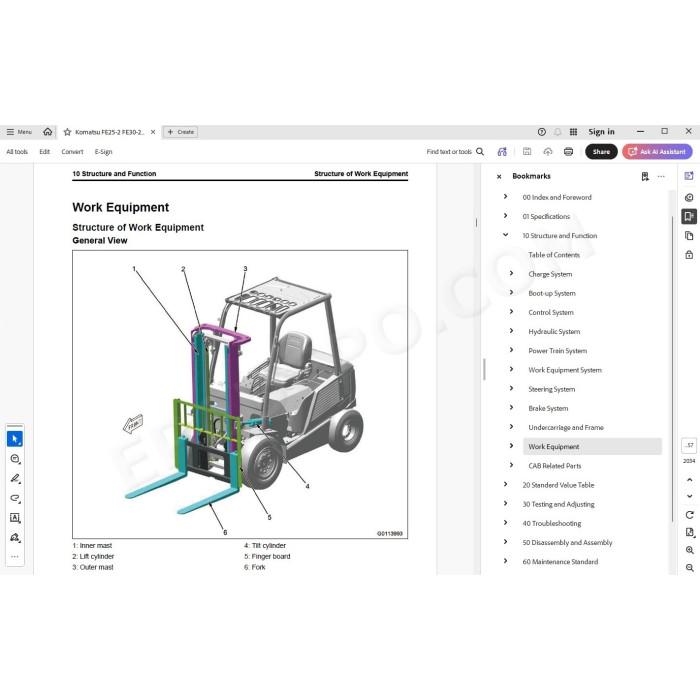
Task: Choose the freehand draw tool
Action: coord(15,498)
